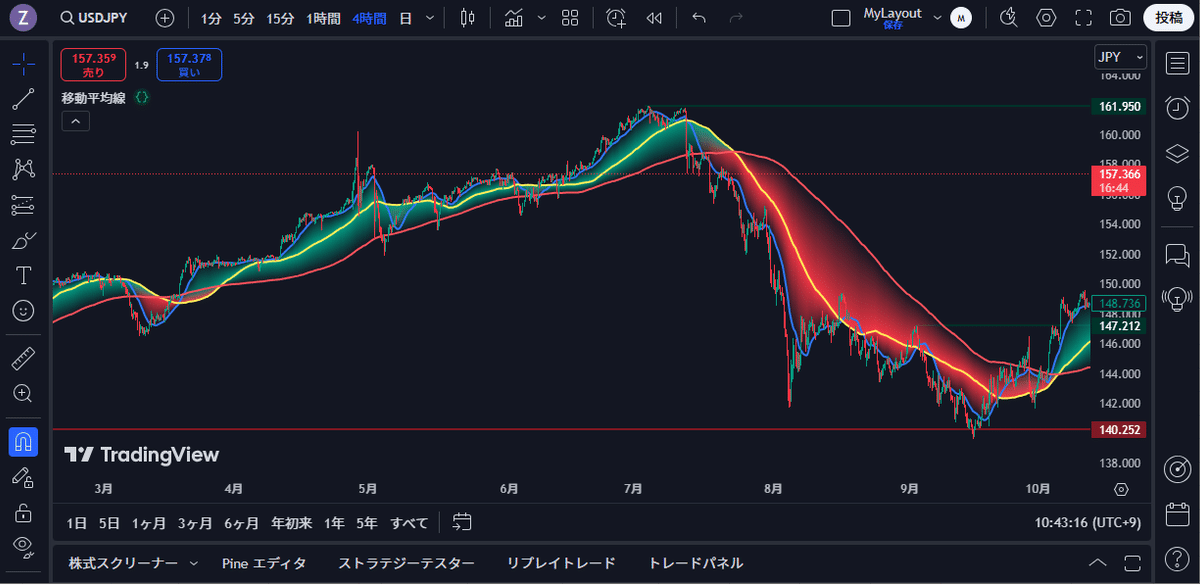
Task: Click the 157.35 売り sell button
Action: (x=93, y=65)
